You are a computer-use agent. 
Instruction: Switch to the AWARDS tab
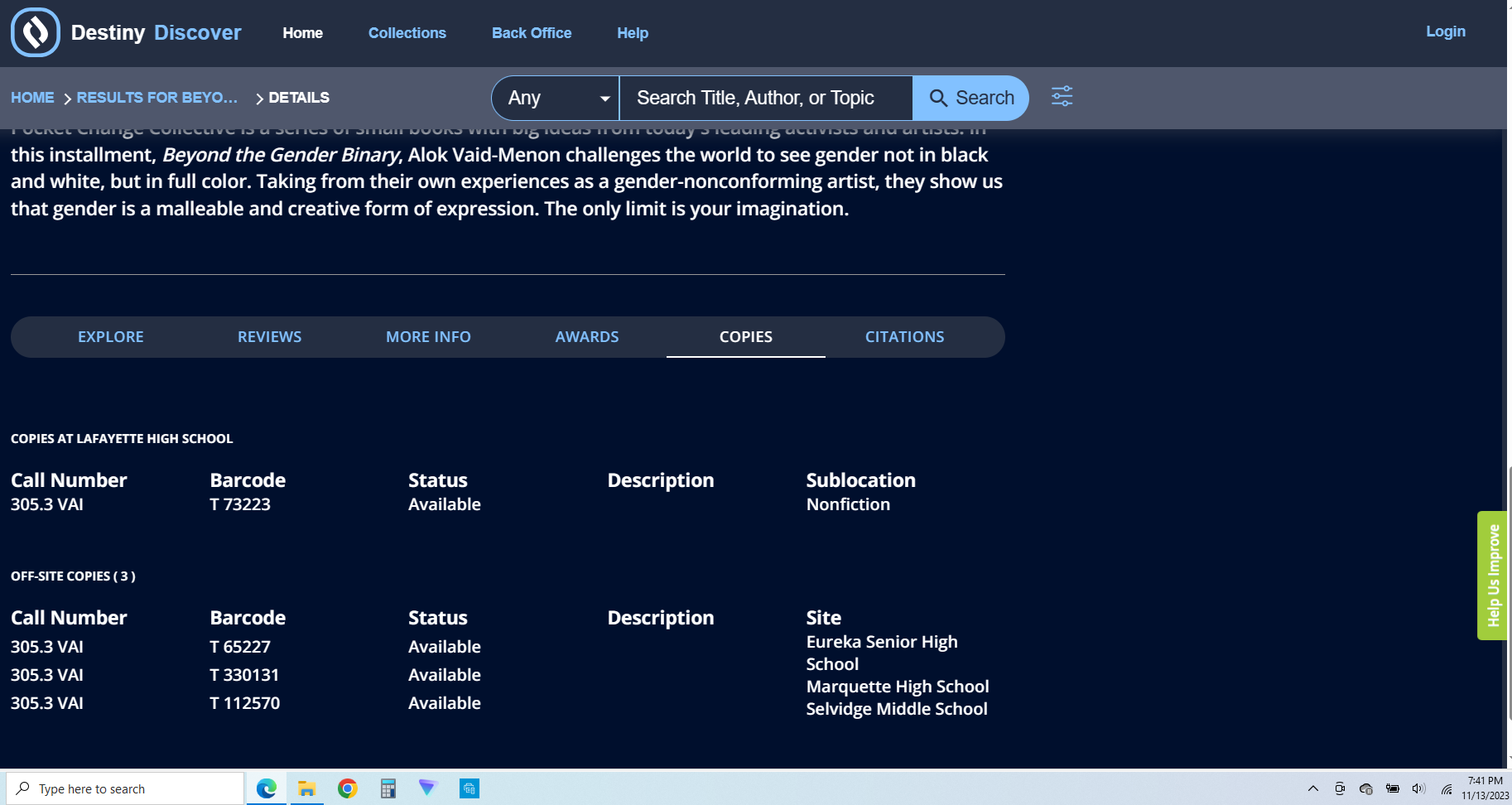point(587,337)
